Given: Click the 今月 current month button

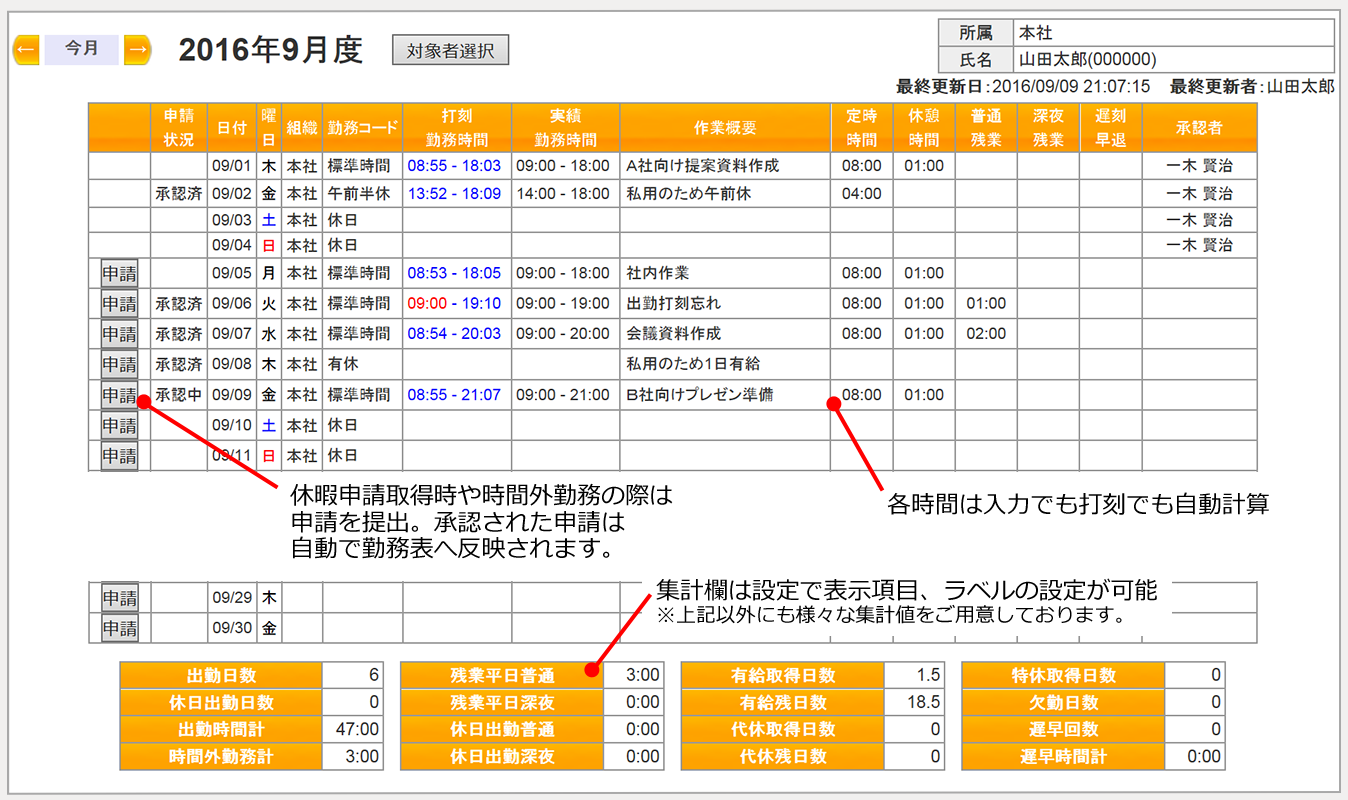Looking at the screenshot, I should pos(82,49).
